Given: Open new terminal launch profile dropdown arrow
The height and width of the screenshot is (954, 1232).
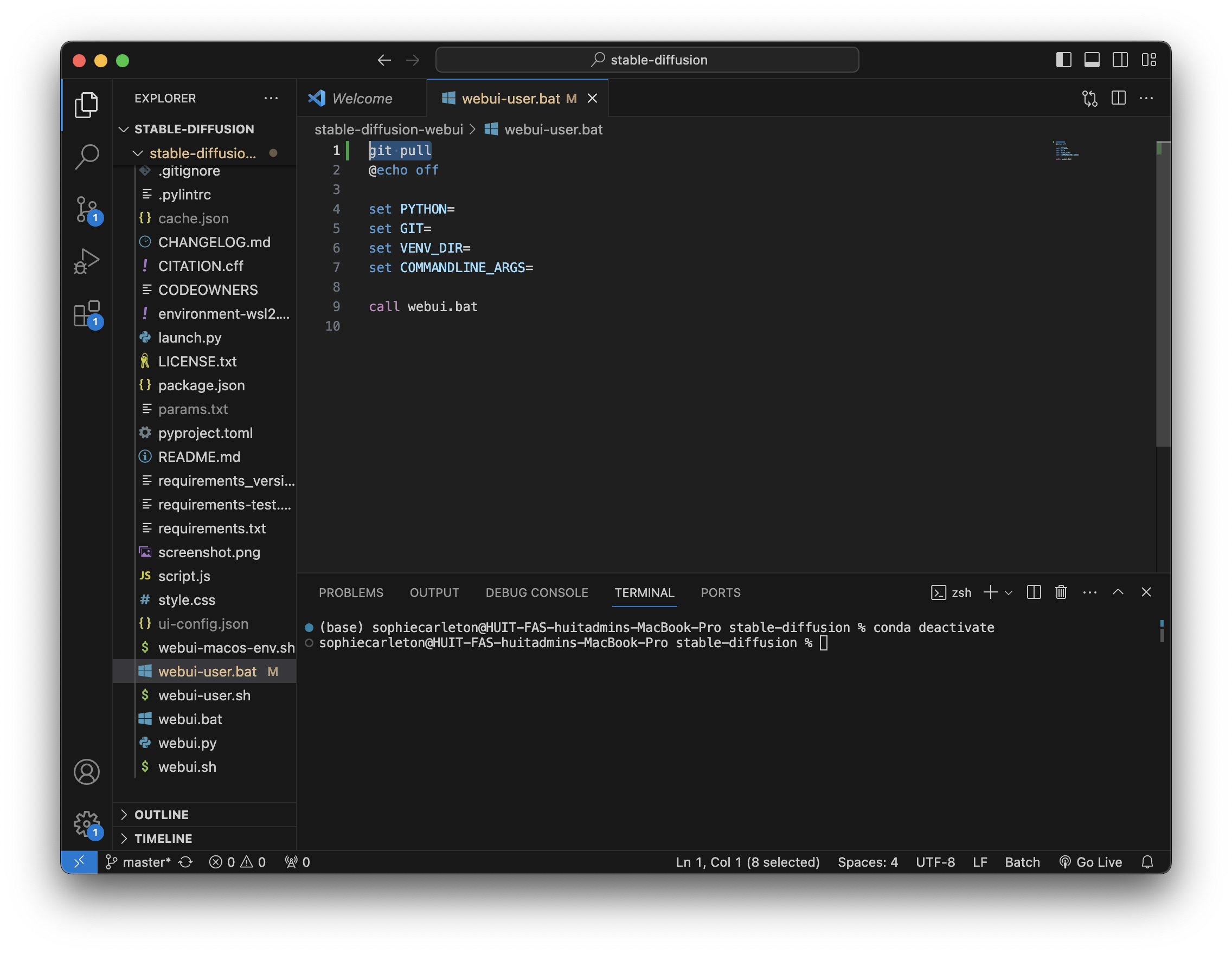Looking at the screenshot, I should 1009,592.
